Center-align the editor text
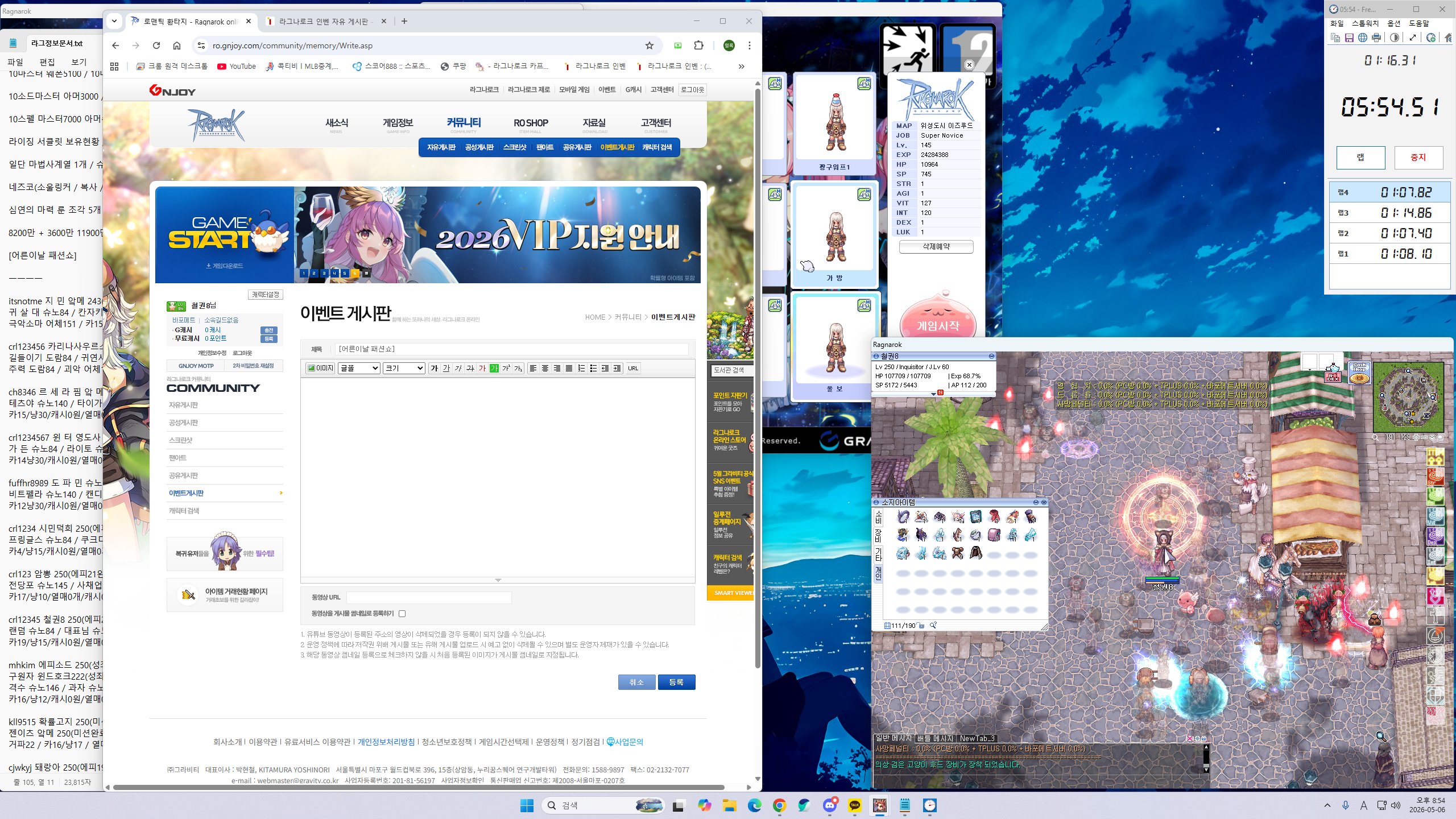 545,368
